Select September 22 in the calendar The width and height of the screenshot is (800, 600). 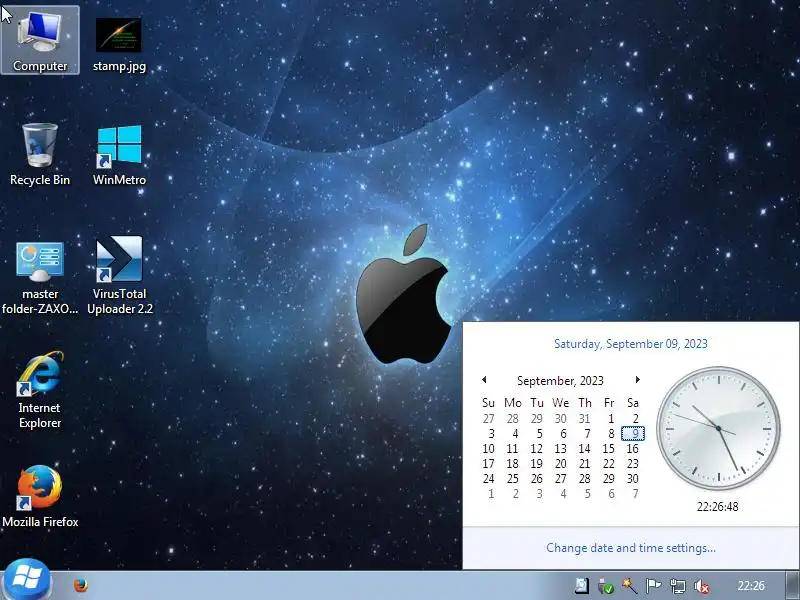tap(609, 464)
